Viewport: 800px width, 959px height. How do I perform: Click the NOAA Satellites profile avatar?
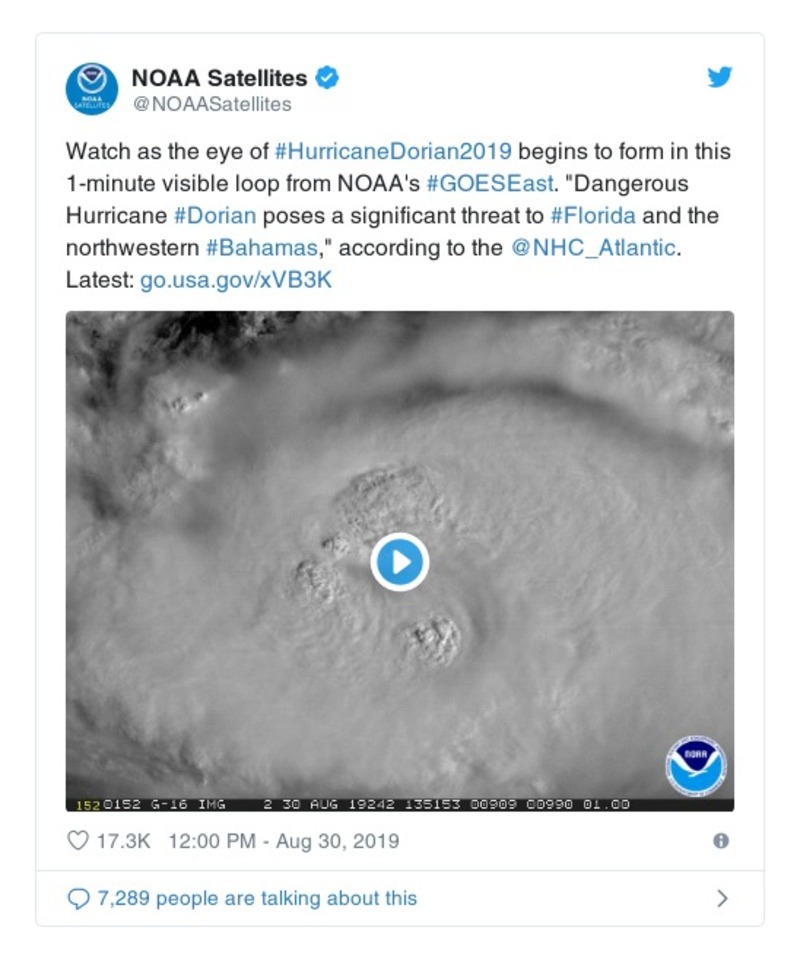coord(92,89)
